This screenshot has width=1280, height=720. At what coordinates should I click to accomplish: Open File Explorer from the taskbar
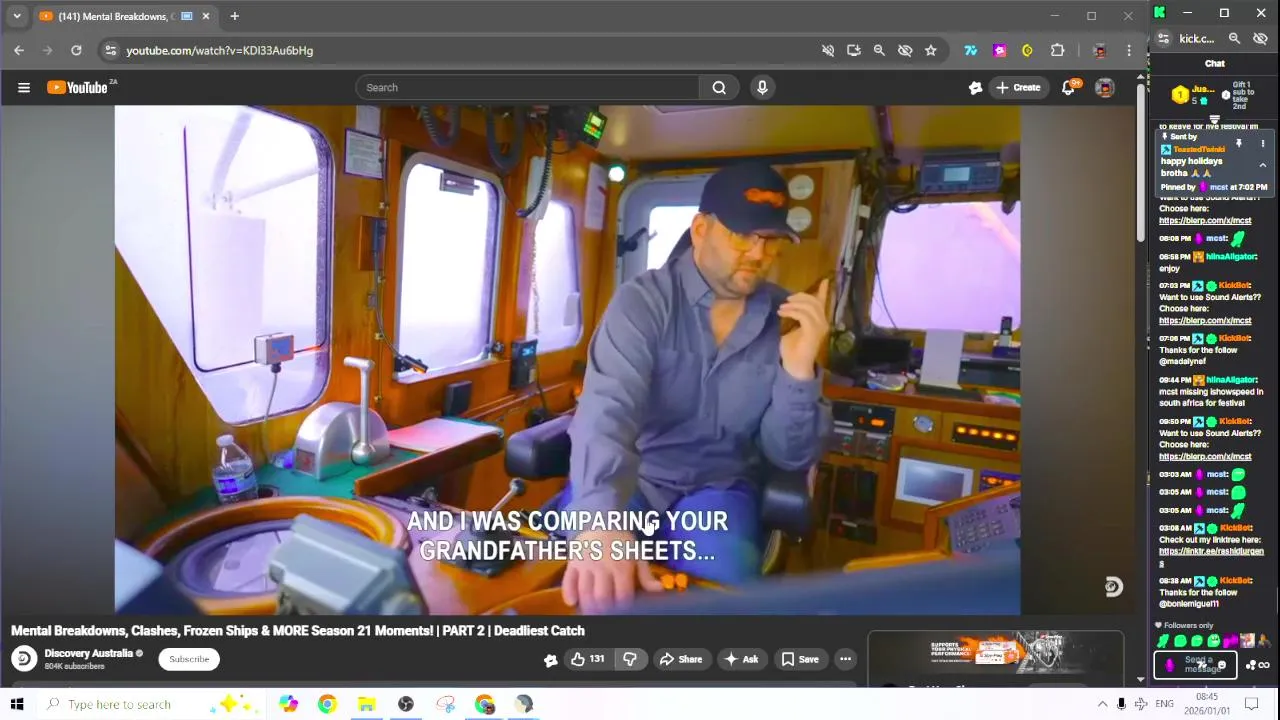tap(366, 704)
